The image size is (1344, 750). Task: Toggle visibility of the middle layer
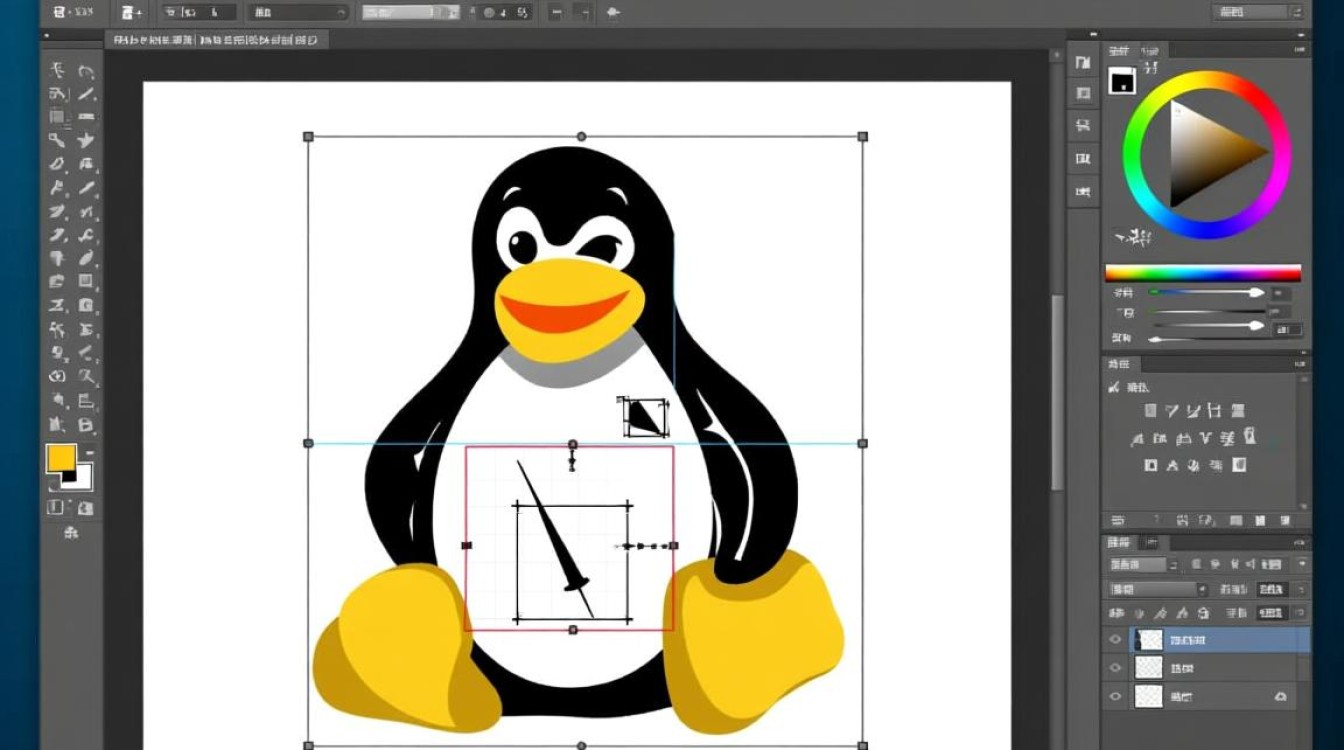1114,668
